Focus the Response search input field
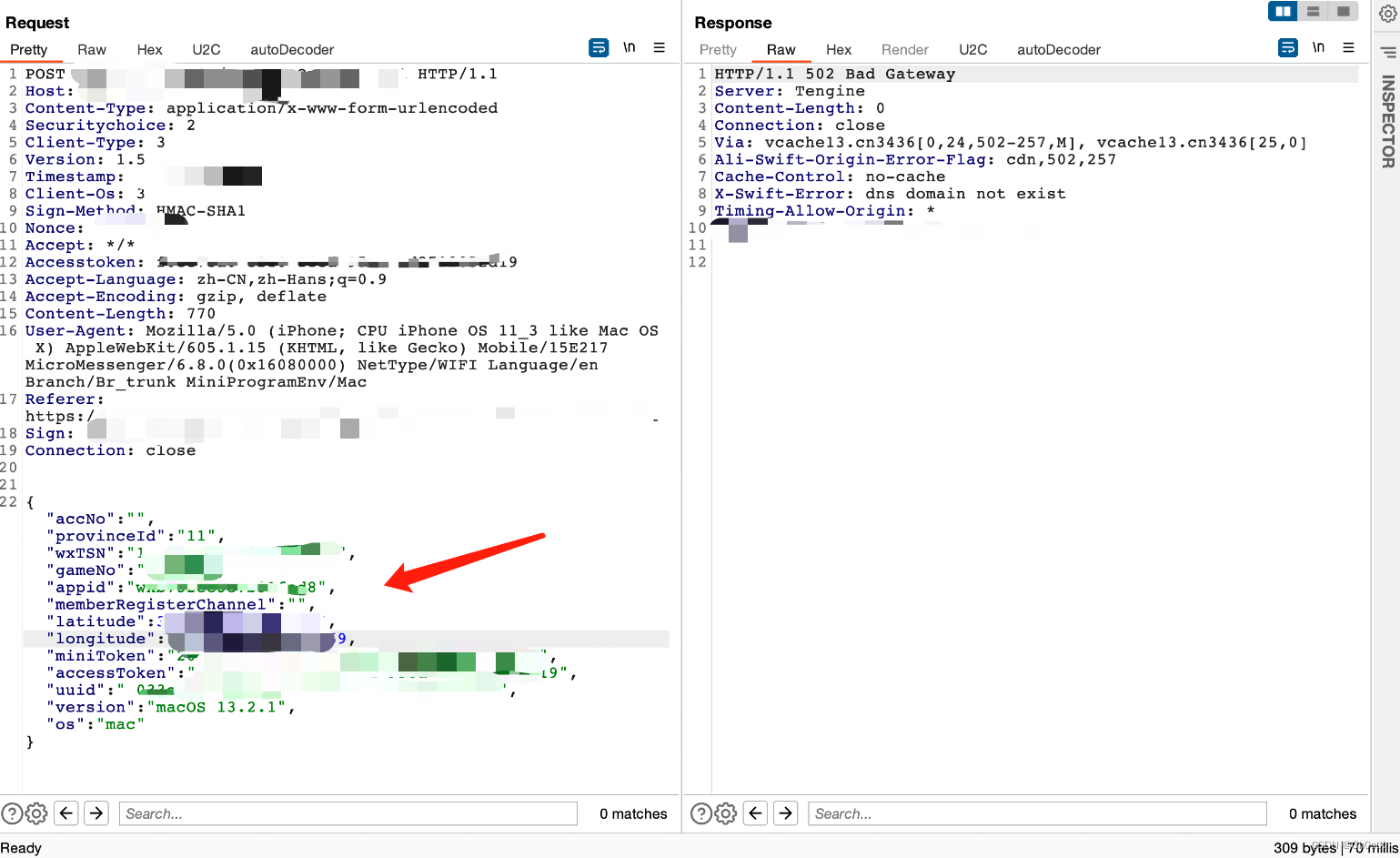Screen dimensions: 1400x858 pyautogui.click(x=1038, y=813)
